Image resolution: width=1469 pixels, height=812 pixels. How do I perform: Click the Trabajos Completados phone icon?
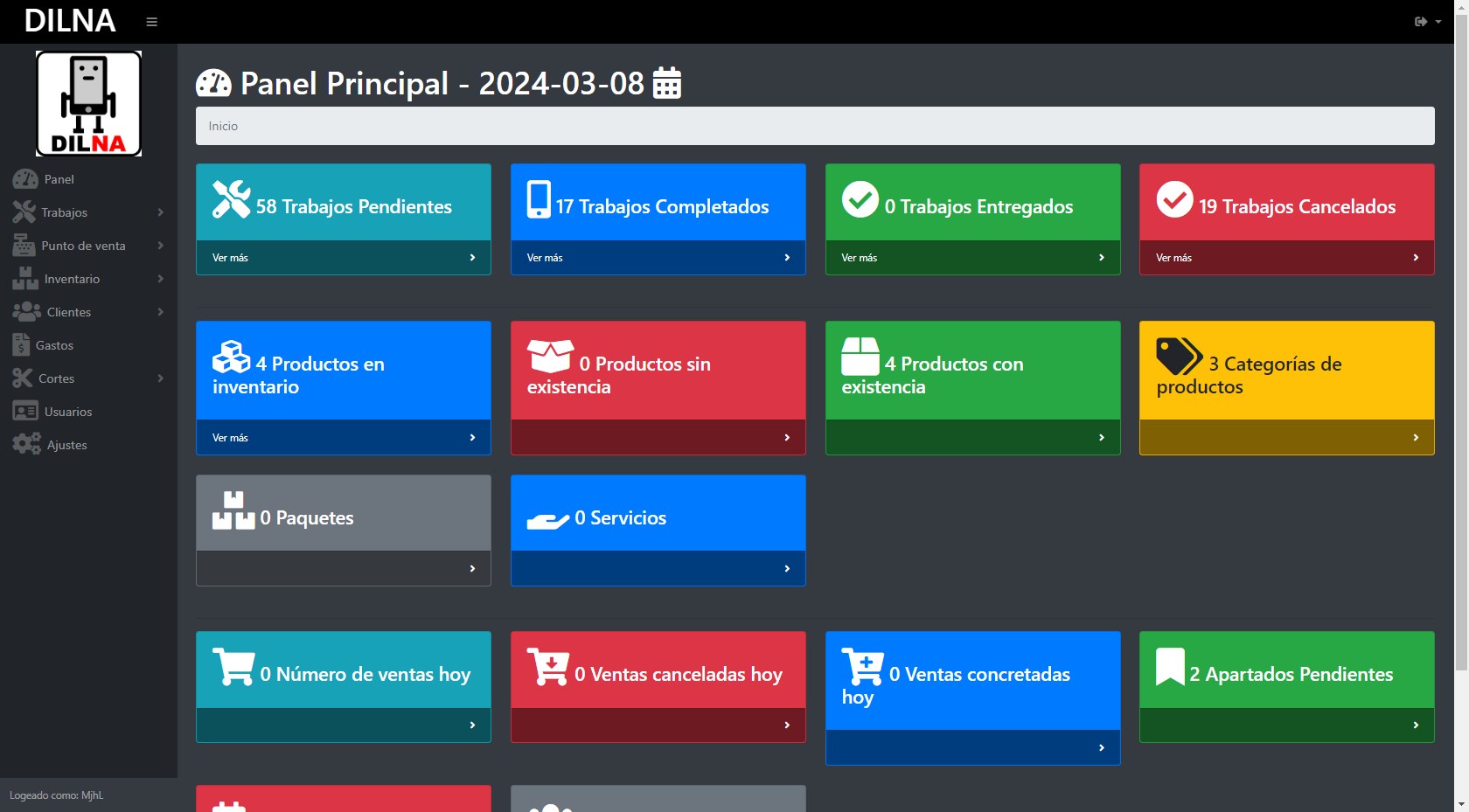539,199
